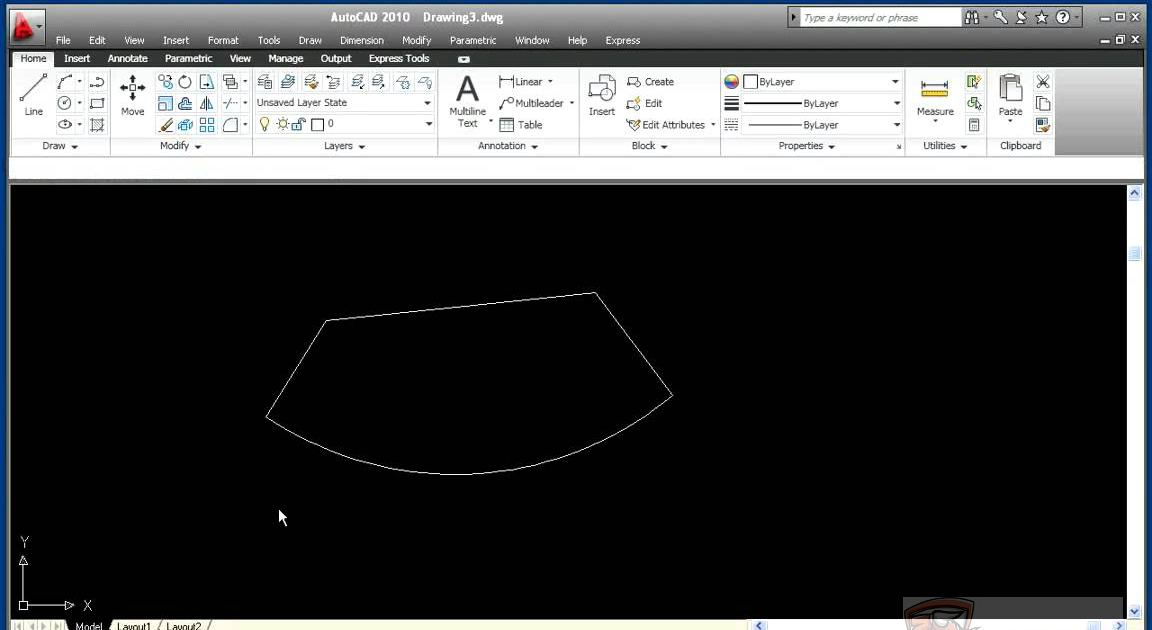Open the Linear dimension dropdown arrow
1152x630 pixels.
[x=550, y=82]
